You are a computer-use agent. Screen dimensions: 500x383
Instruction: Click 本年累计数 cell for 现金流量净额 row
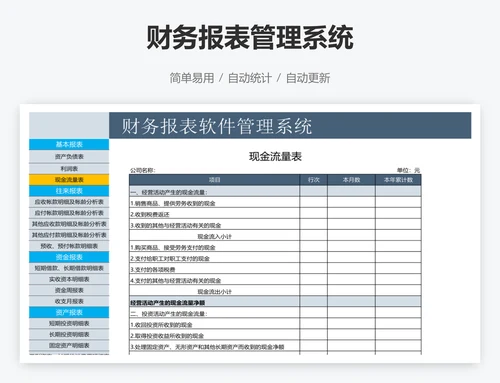coord(398,302)
